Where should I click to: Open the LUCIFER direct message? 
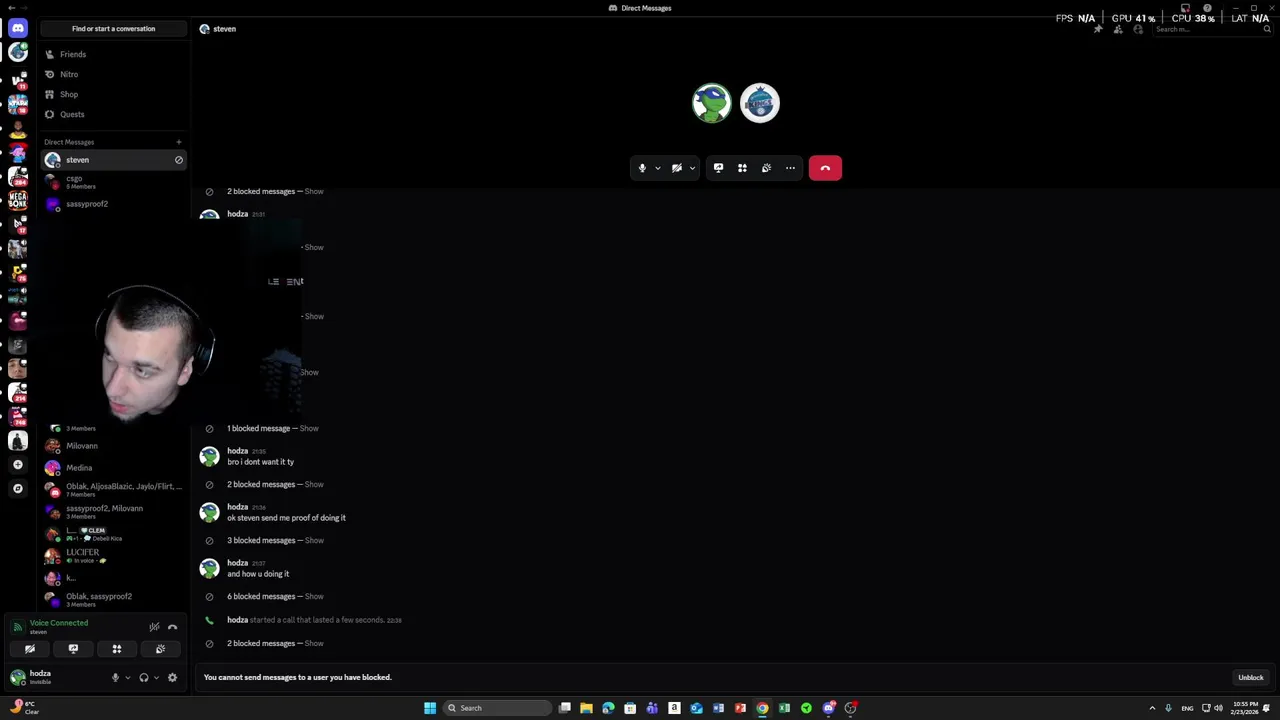(x=113, y=555)
